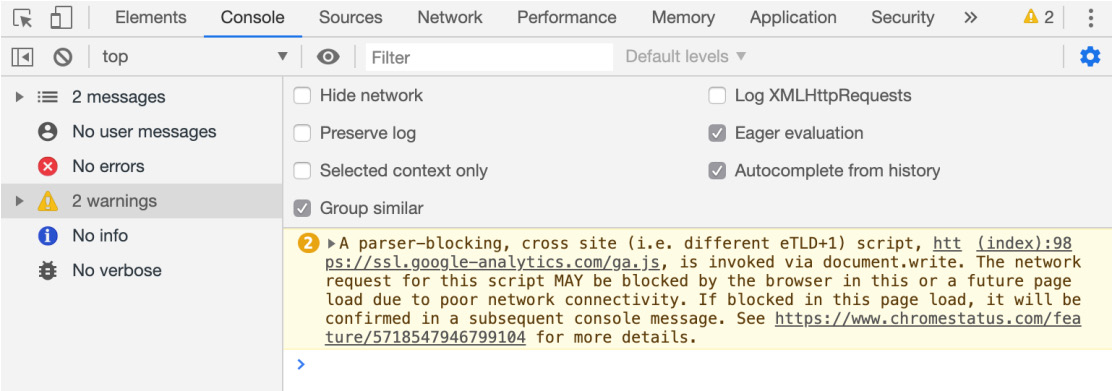Enable the Hide network checkbox
This screenshot has width=1112, height=391.
[x=303, y=95]
